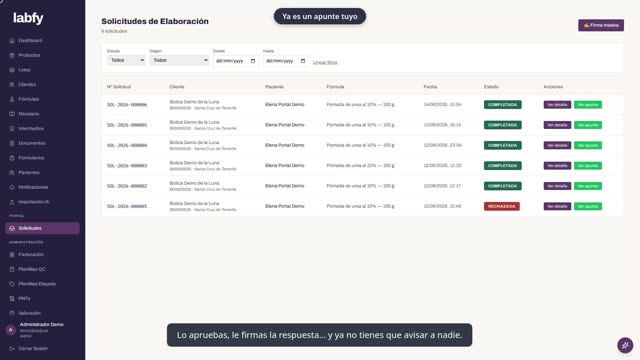This screenshot has width=640, height=360.
Task: Click the Plantillas Etiqueta tag icon
Action: pos(12,284)
